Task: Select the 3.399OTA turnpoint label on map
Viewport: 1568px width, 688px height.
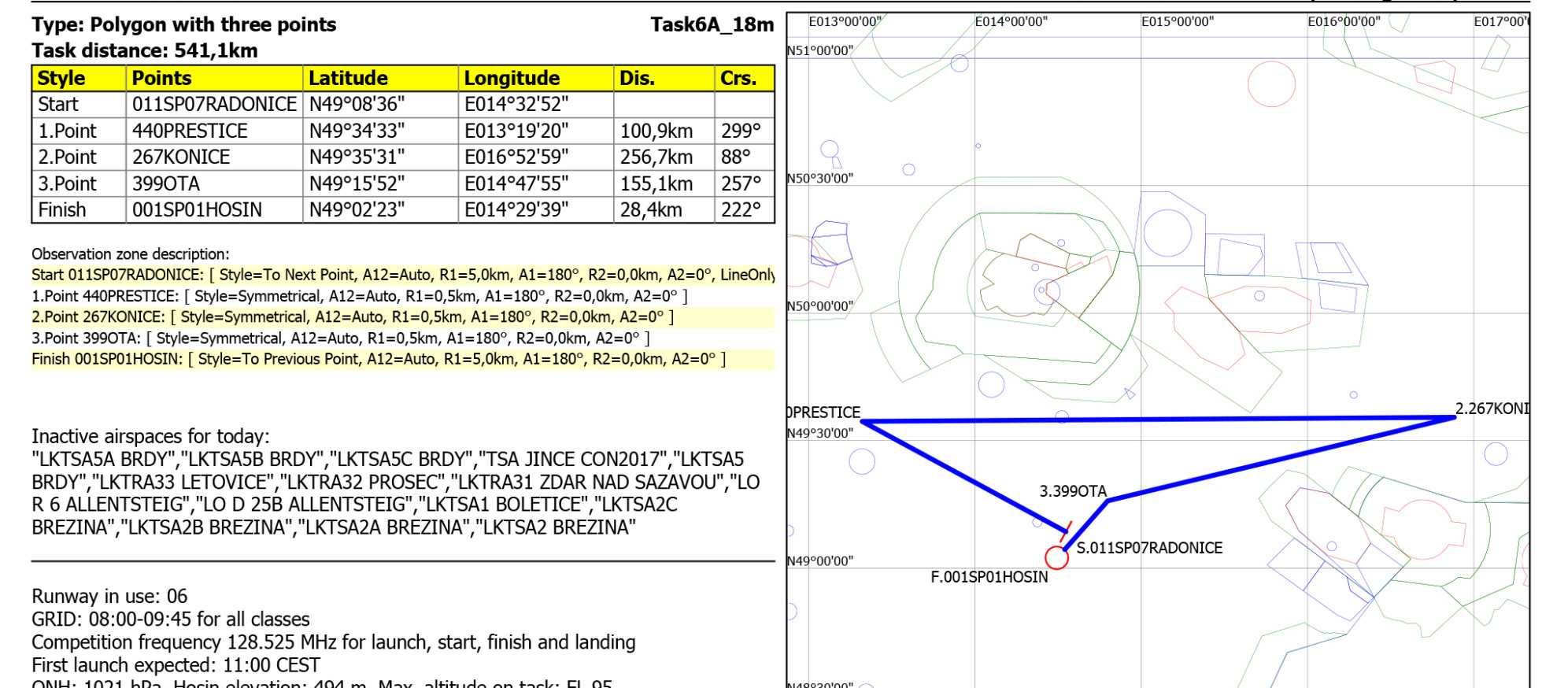Action: [1073, 491]
